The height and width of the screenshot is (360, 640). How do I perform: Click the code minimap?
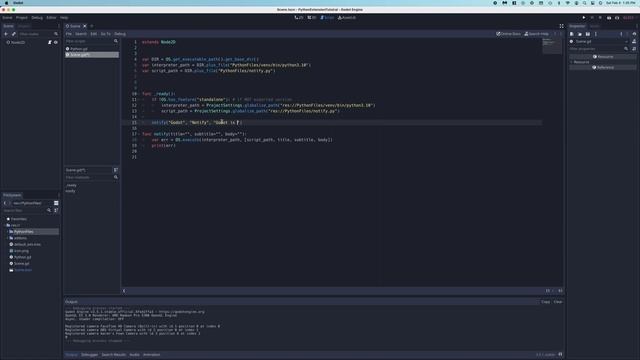(x=552, y=46)
